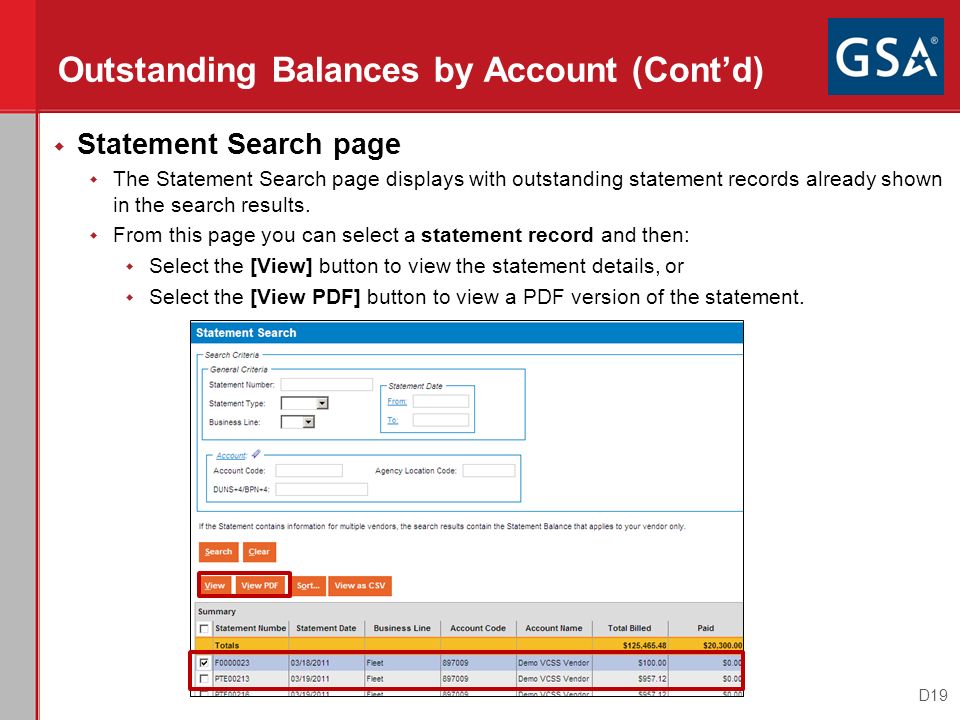Sort by Business Line column header

click(x=402, y=628)
